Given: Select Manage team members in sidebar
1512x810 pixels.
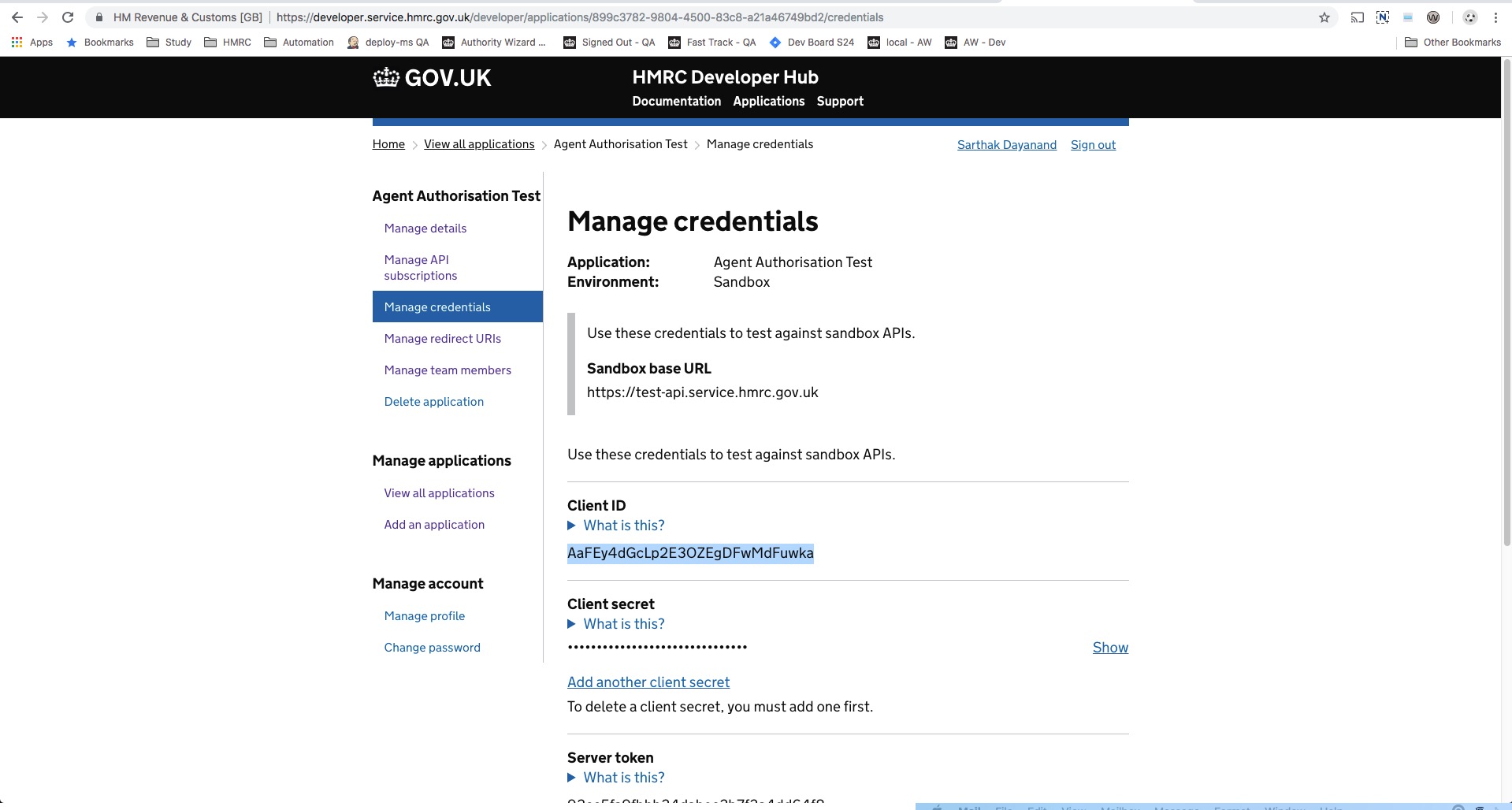Looking at the screenshot, I should [448, 370].
